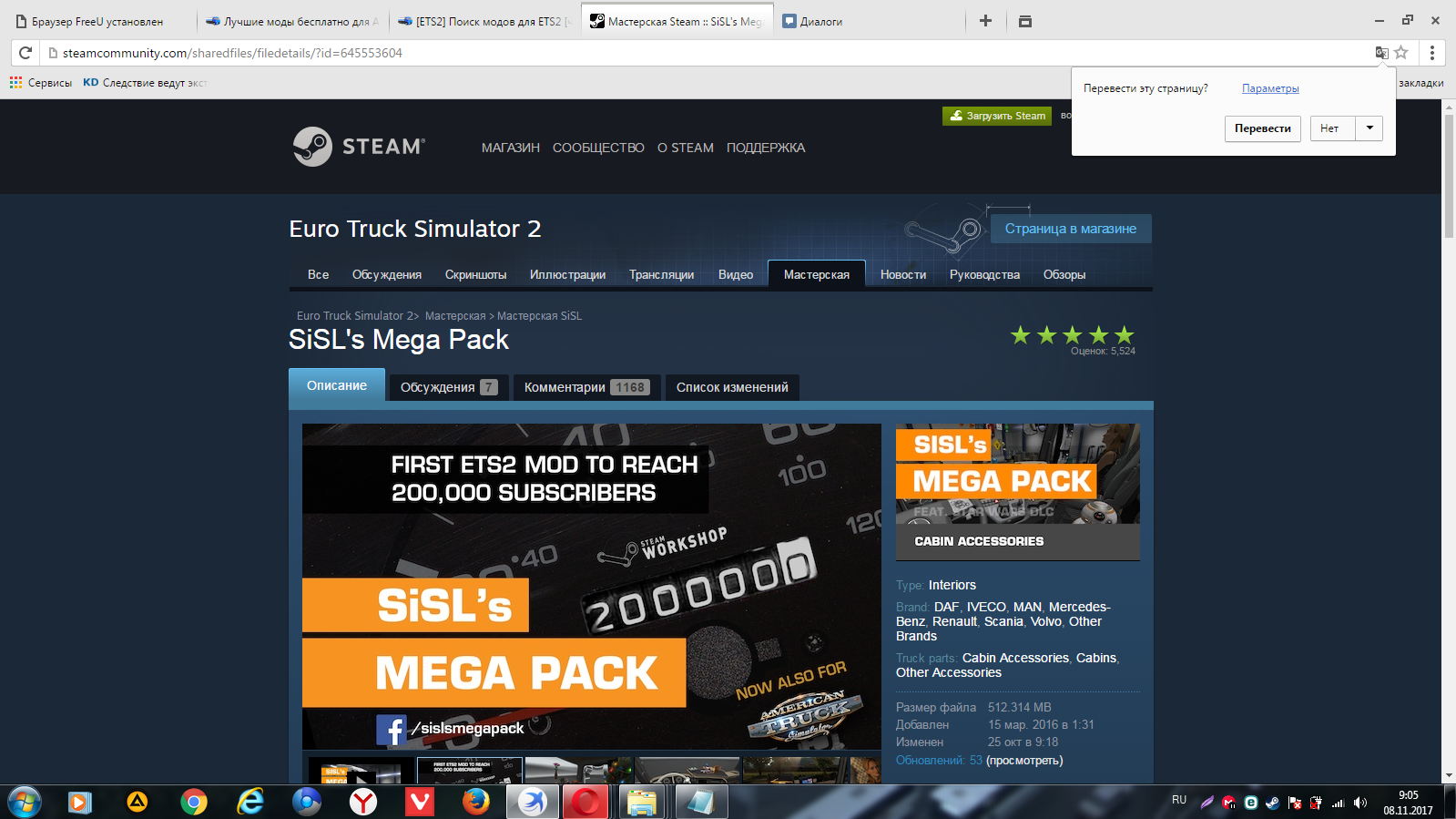Viewport: 1456px width, 819px height.
Task: Open the Комментарии 1168 tab
Action: click(x=586, y=387)
